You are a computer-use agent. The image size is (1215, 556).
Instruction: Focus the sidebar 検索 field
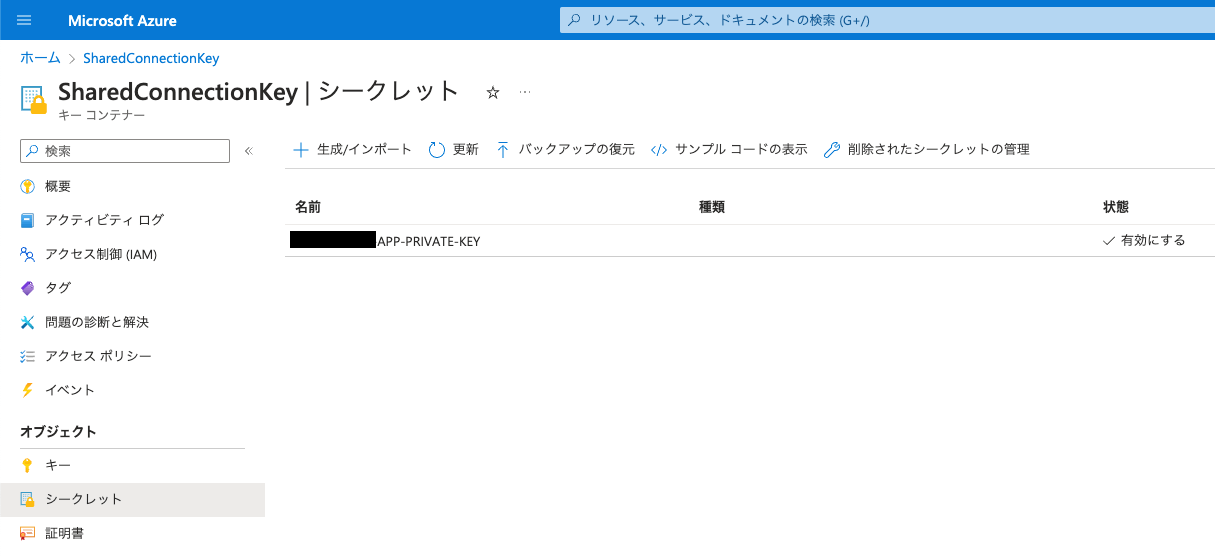(x=125, y=151)
